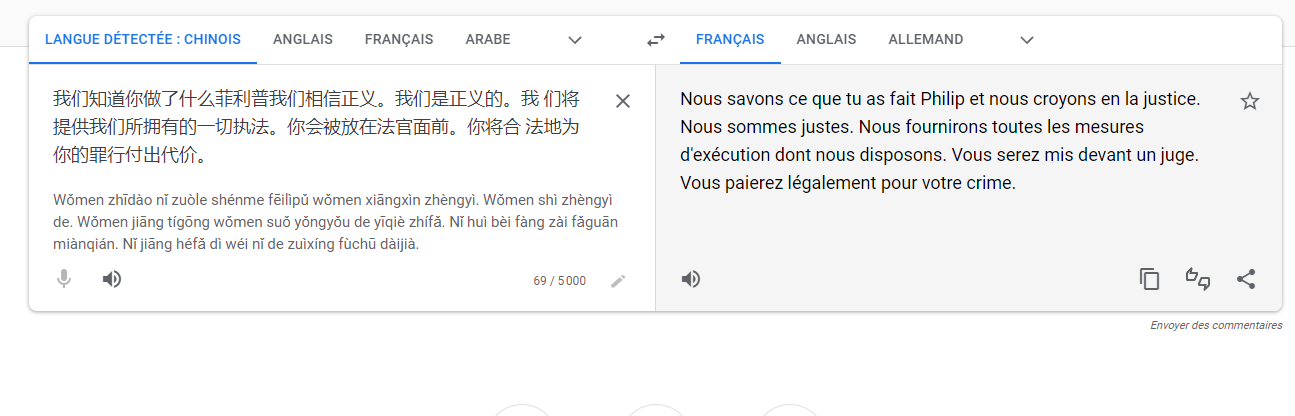The width and height of the screenshot is (1295, 416).
Task: Expand the target language list chevron
Action: [x=1027, y=40]
